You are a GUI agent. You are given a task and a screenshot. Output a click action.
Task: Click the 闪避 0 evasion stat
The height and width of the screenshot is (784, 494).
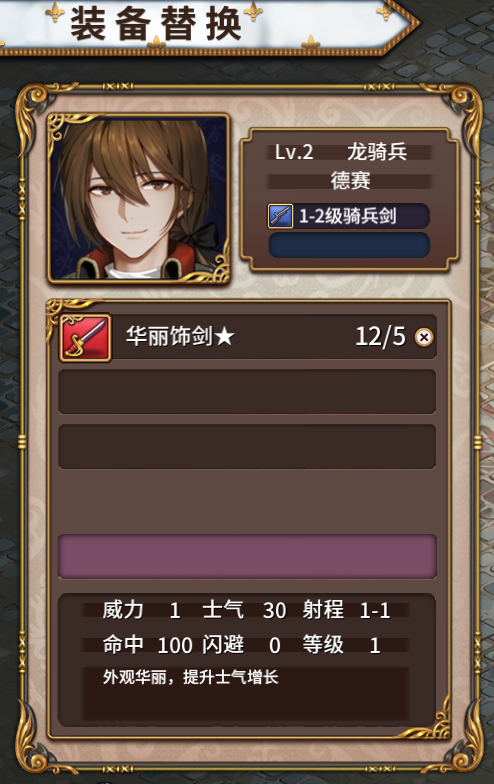click(241, 645)
